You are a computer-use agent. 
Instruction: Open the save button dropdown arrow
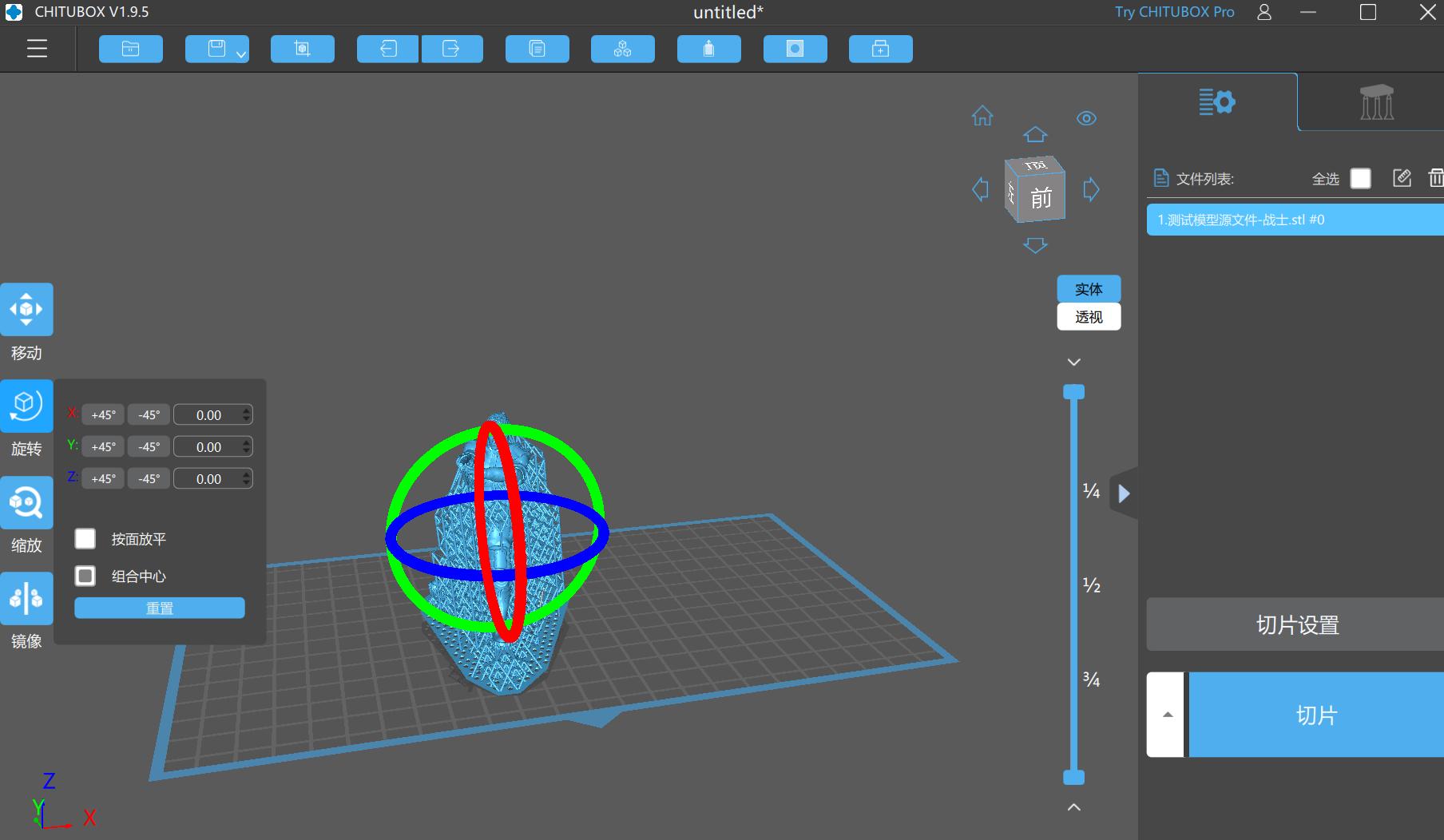coord(239,53)
